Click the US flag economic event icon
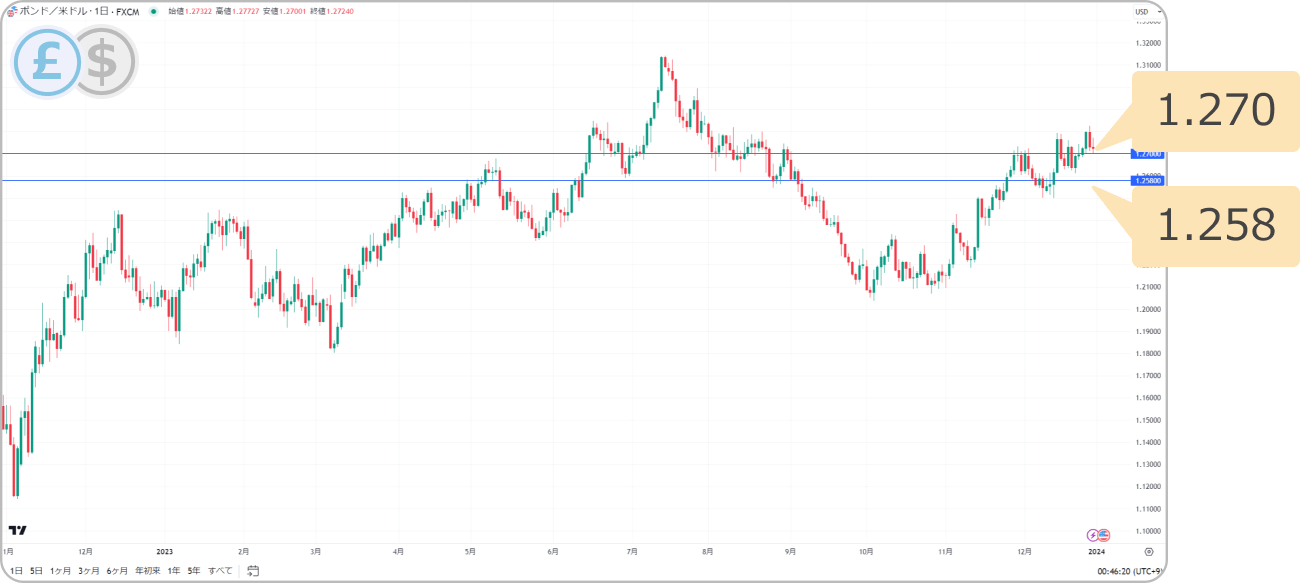 click(1104, 535)
